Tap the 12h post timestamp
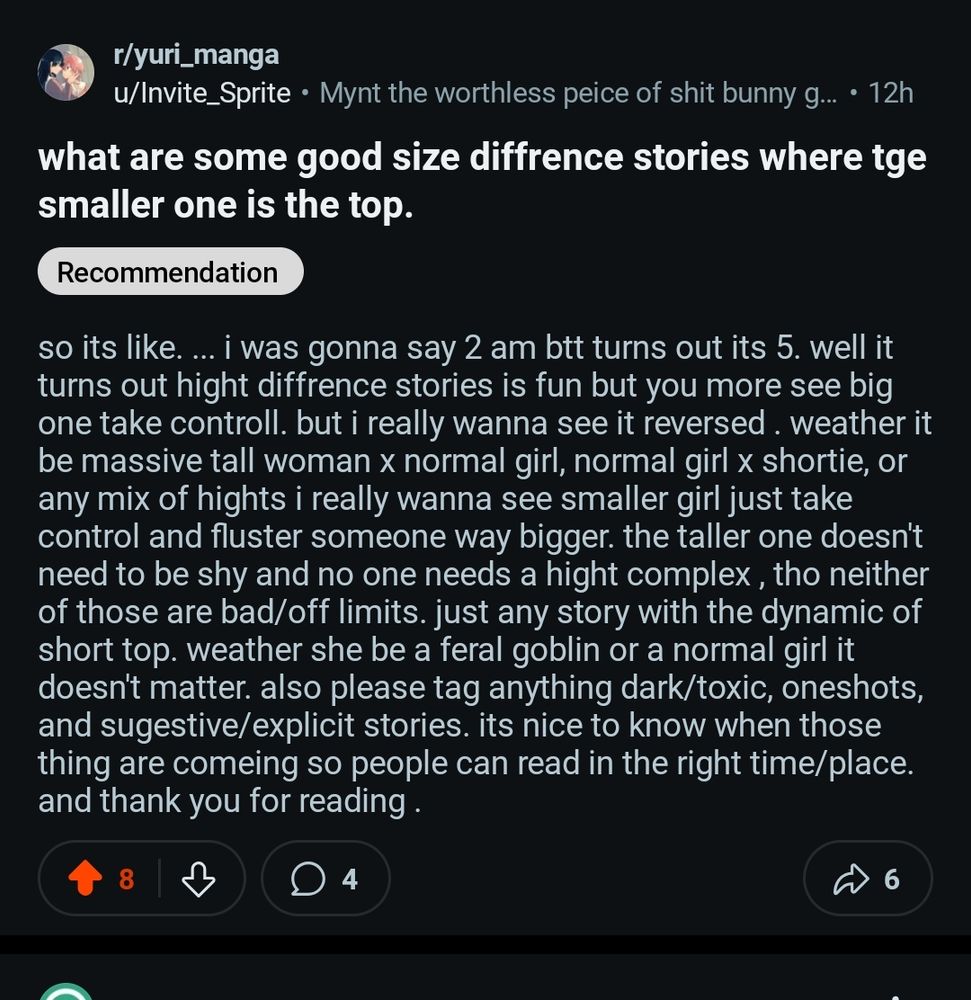 point(890,93)
